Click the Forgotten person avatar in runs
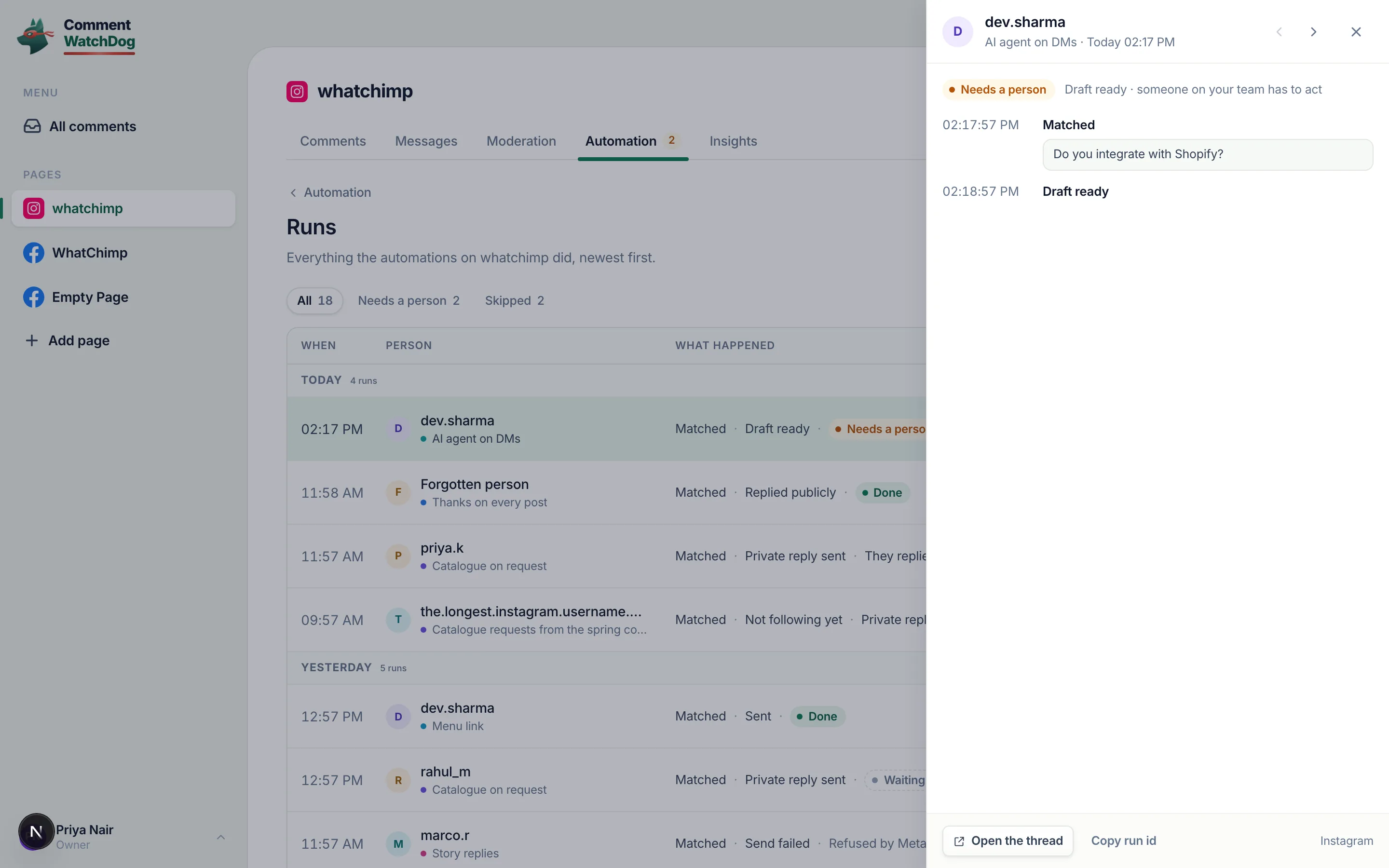Viewport: 1389px width, 868px height. (x=398, y=492)
